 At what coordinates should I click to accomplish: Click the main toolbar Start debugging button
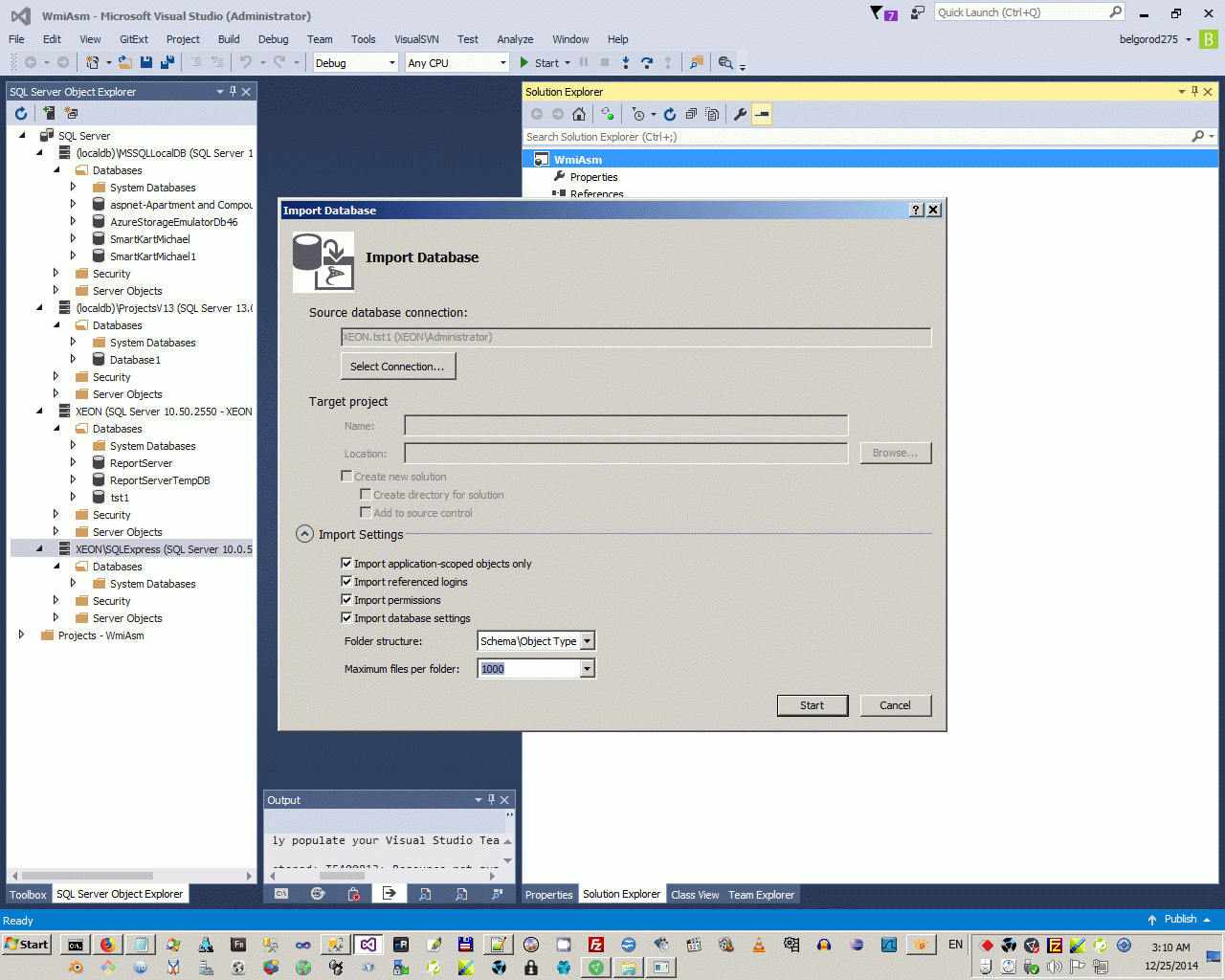point(541,63)
